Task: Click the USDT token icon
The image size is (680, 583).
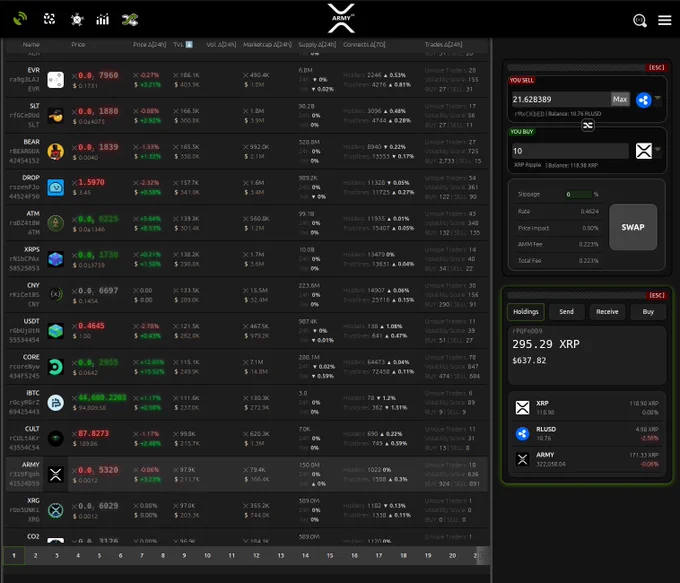Action: (56, 331)
